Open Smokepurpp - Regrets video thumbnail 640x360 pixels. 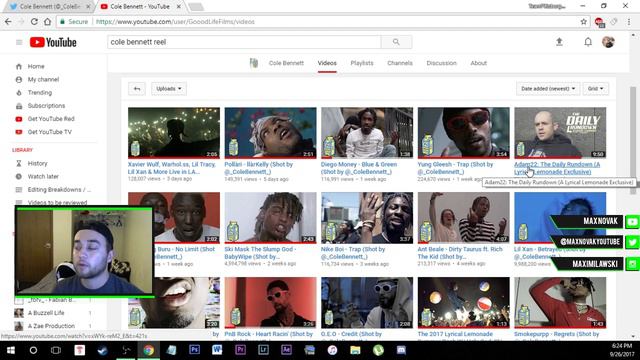pyautogui.click(x=560, y=302)
